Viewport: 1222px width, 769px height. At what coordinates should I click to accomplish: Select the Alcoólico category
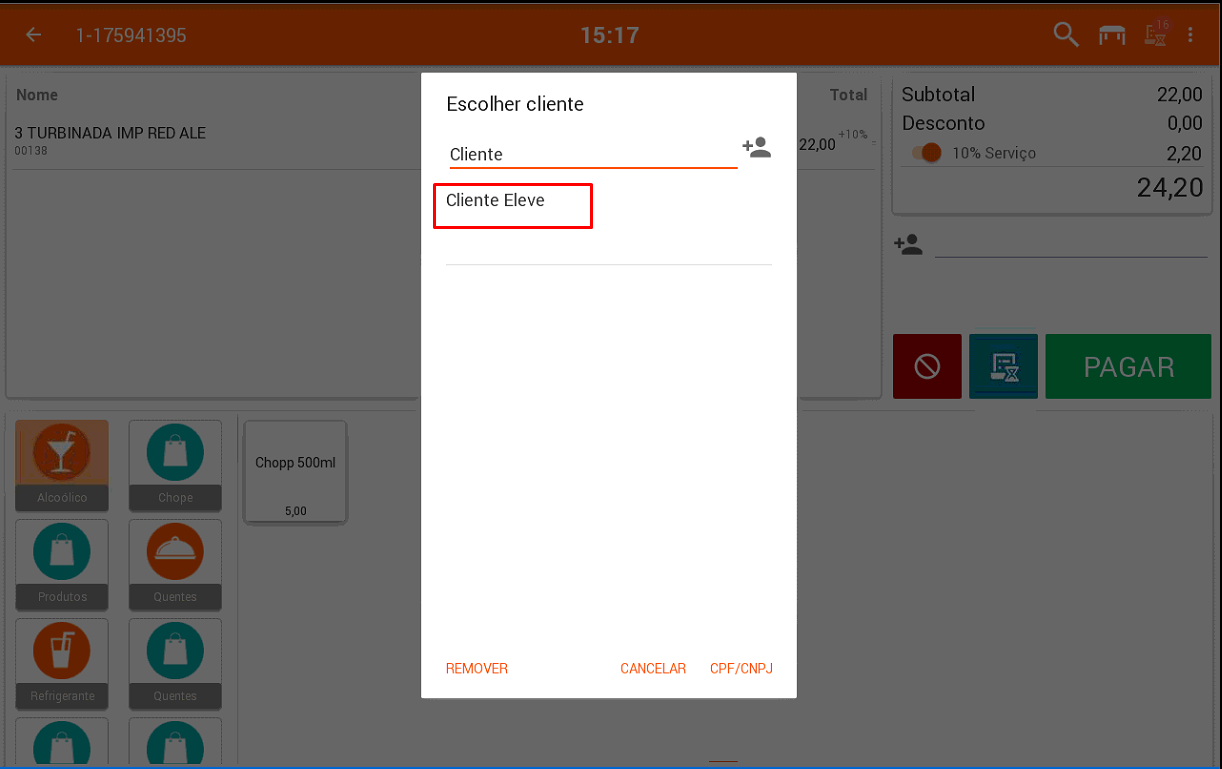tap(62, 464)
